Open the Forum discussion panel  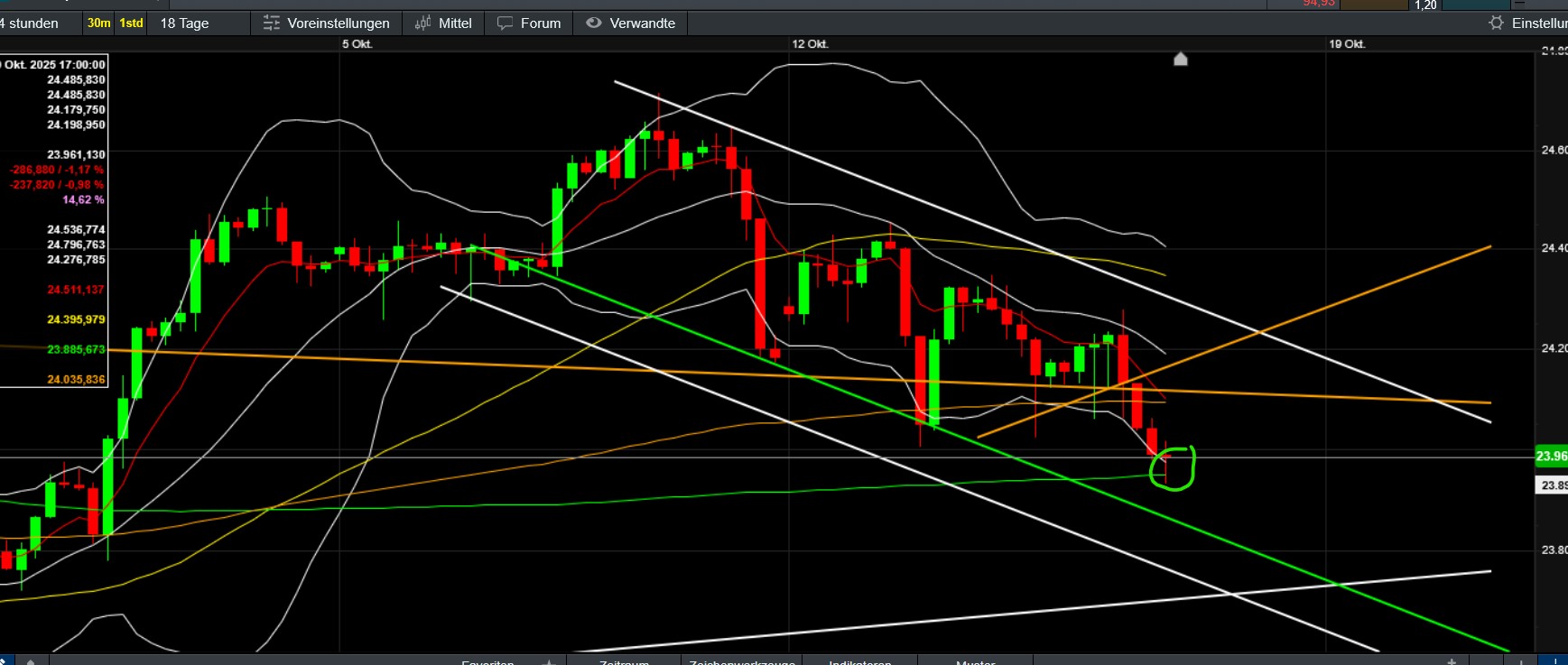(x=529, y=23)
